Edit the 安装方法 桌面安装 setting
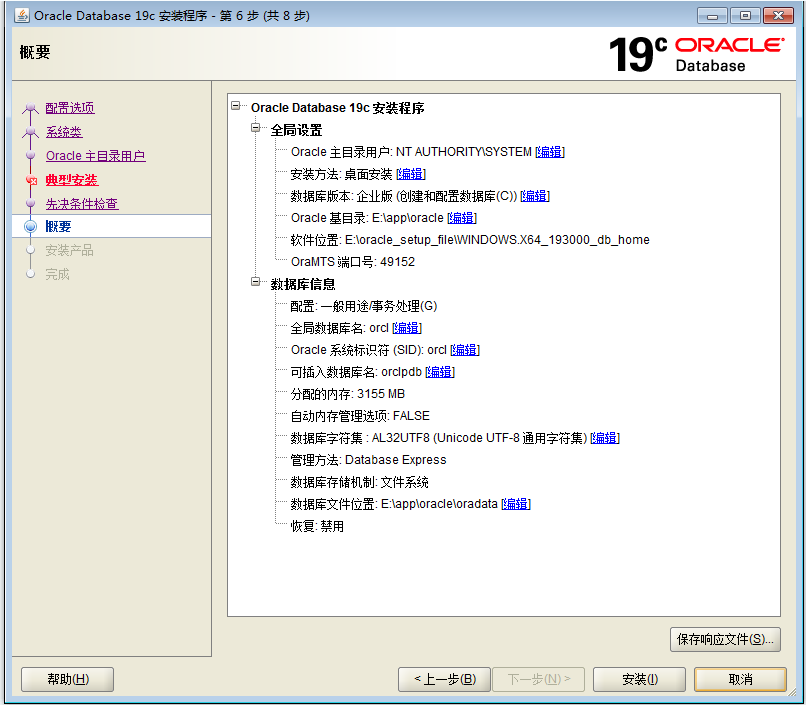This screenshot has height=705, width=806. click(x=411, y=174)
